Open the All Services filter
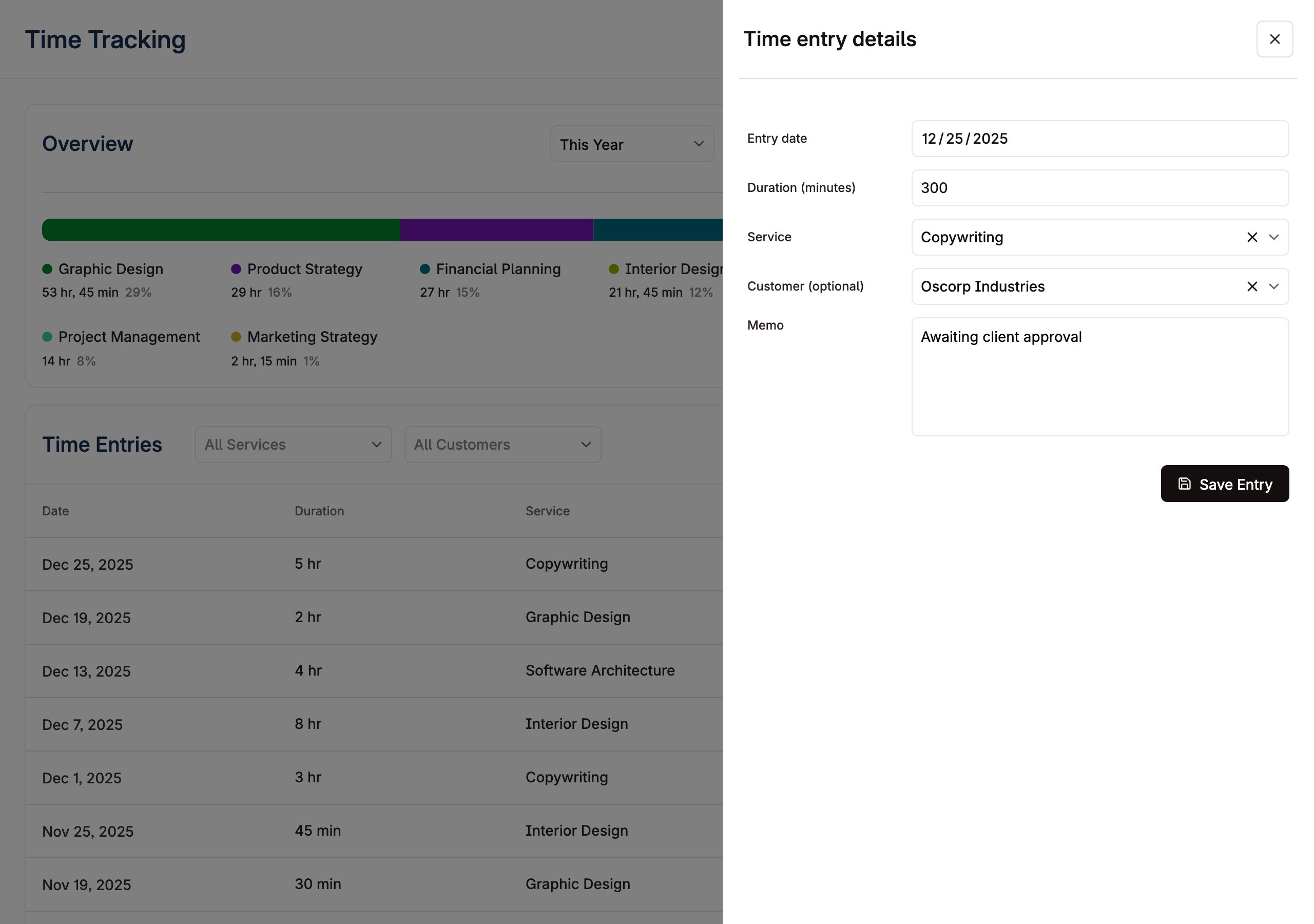 tap(293, 444)
